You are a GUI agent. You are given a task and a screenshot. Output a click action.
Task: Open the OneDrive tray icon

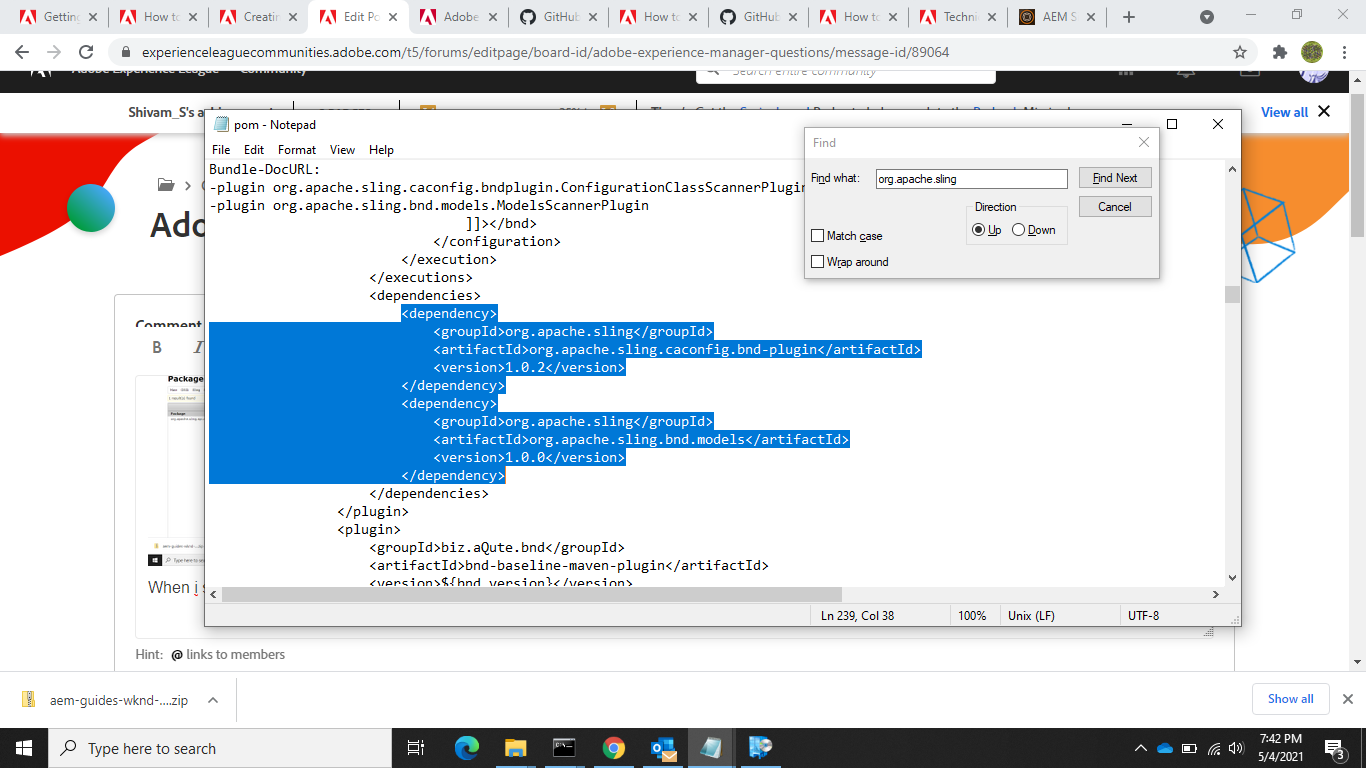[1163, 747]
